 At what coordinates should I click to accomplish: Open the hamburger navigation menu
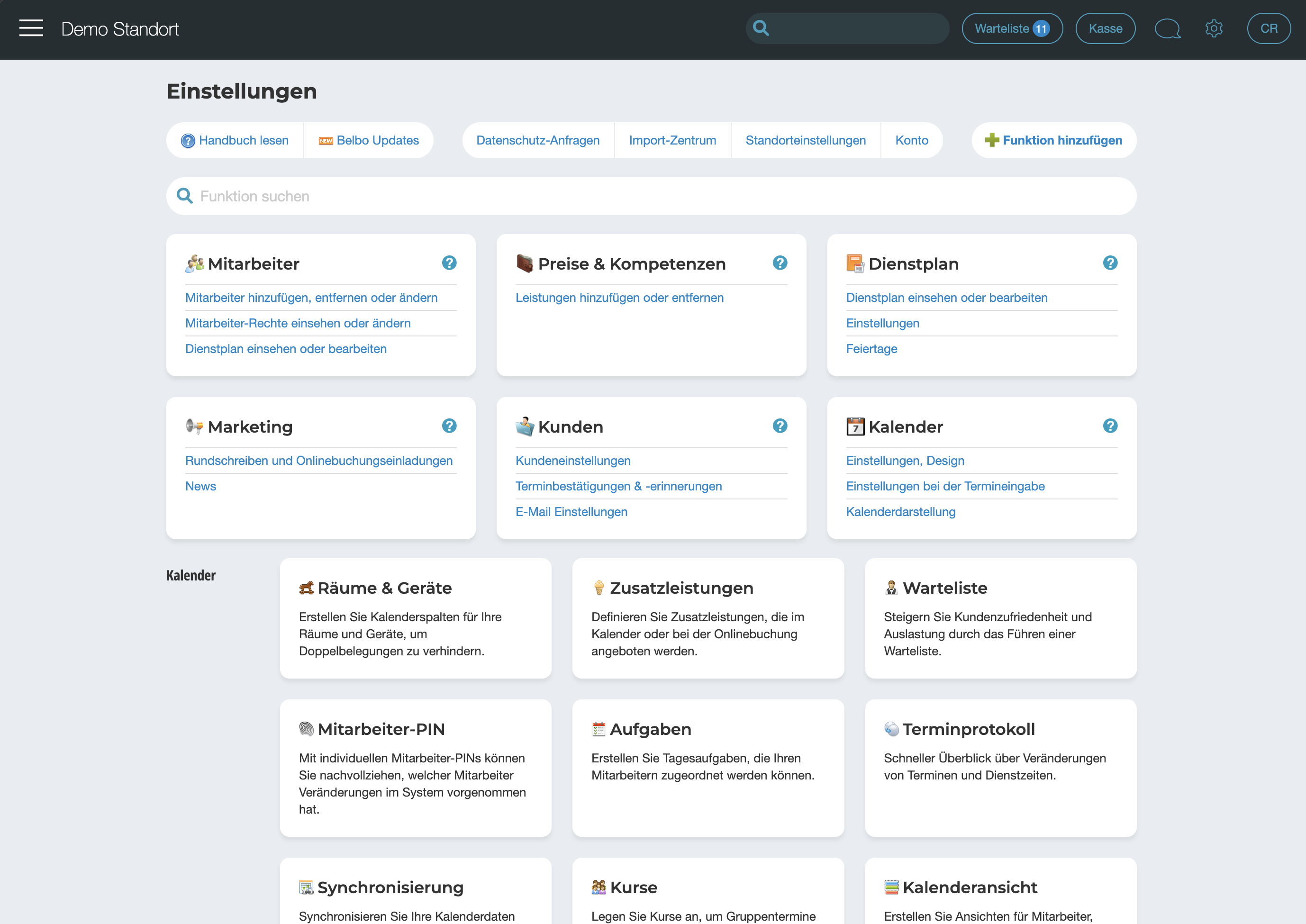coord(31,28)
